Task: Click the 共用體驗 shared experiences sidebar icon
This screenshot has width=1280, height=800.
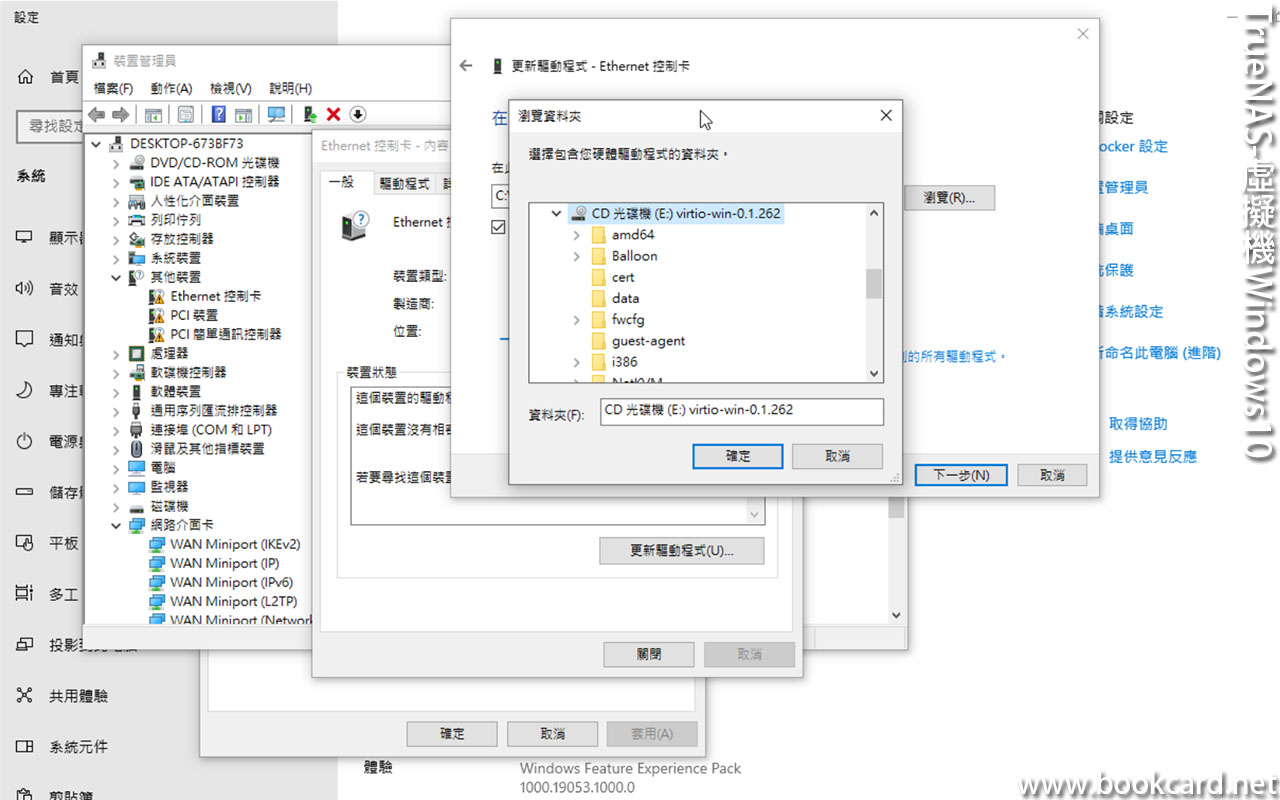Action: coord(24,695)
